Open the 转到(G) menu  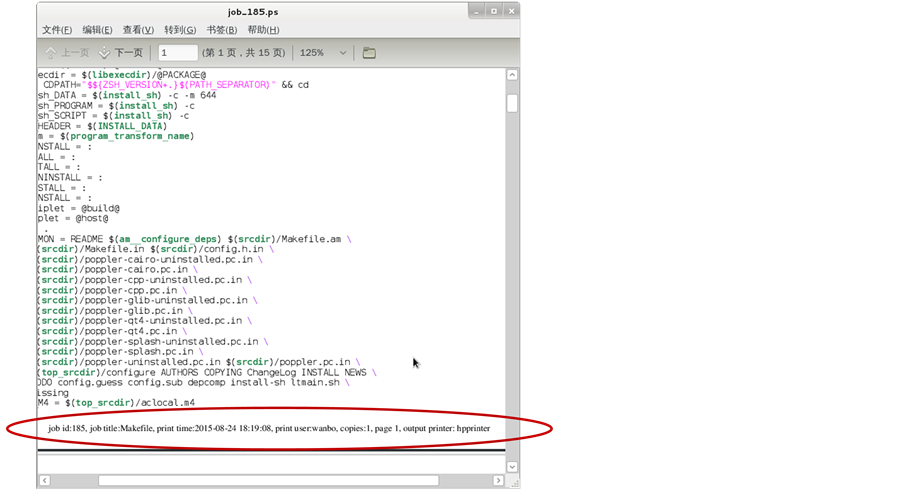(x=180, y=30)
